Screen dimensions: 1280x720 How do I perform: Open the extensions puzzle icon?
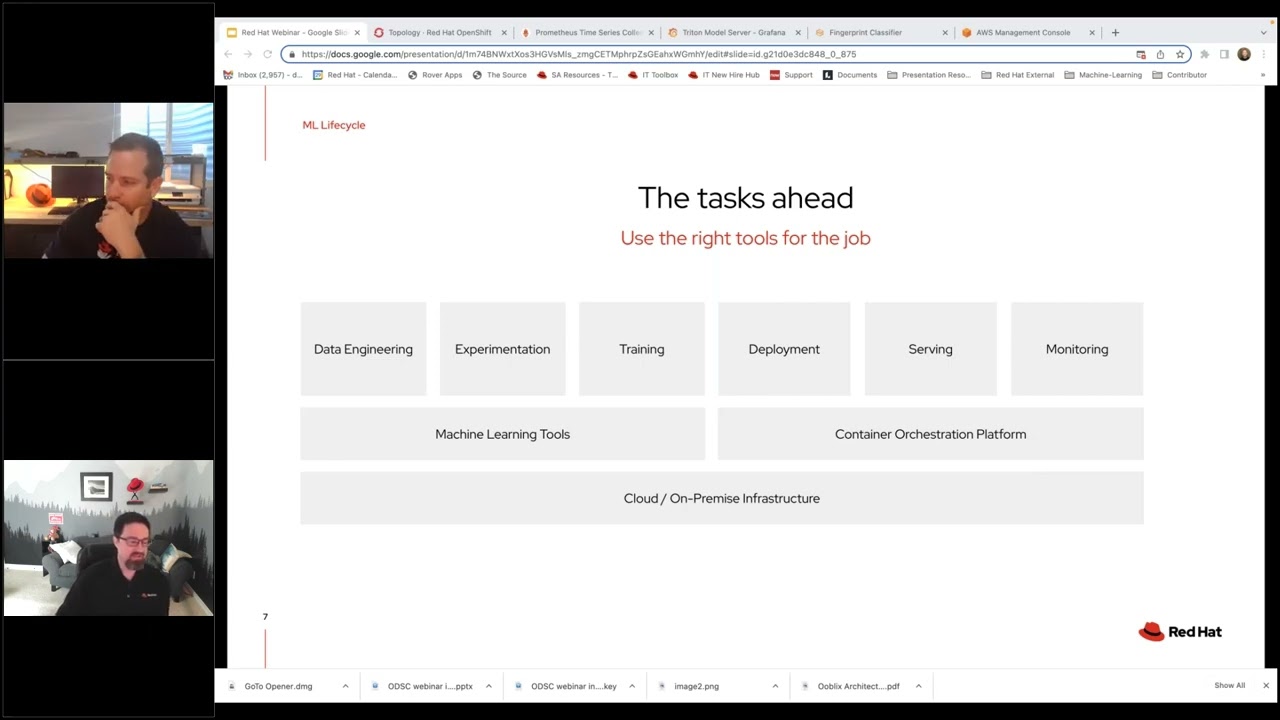pos(1204,54)
